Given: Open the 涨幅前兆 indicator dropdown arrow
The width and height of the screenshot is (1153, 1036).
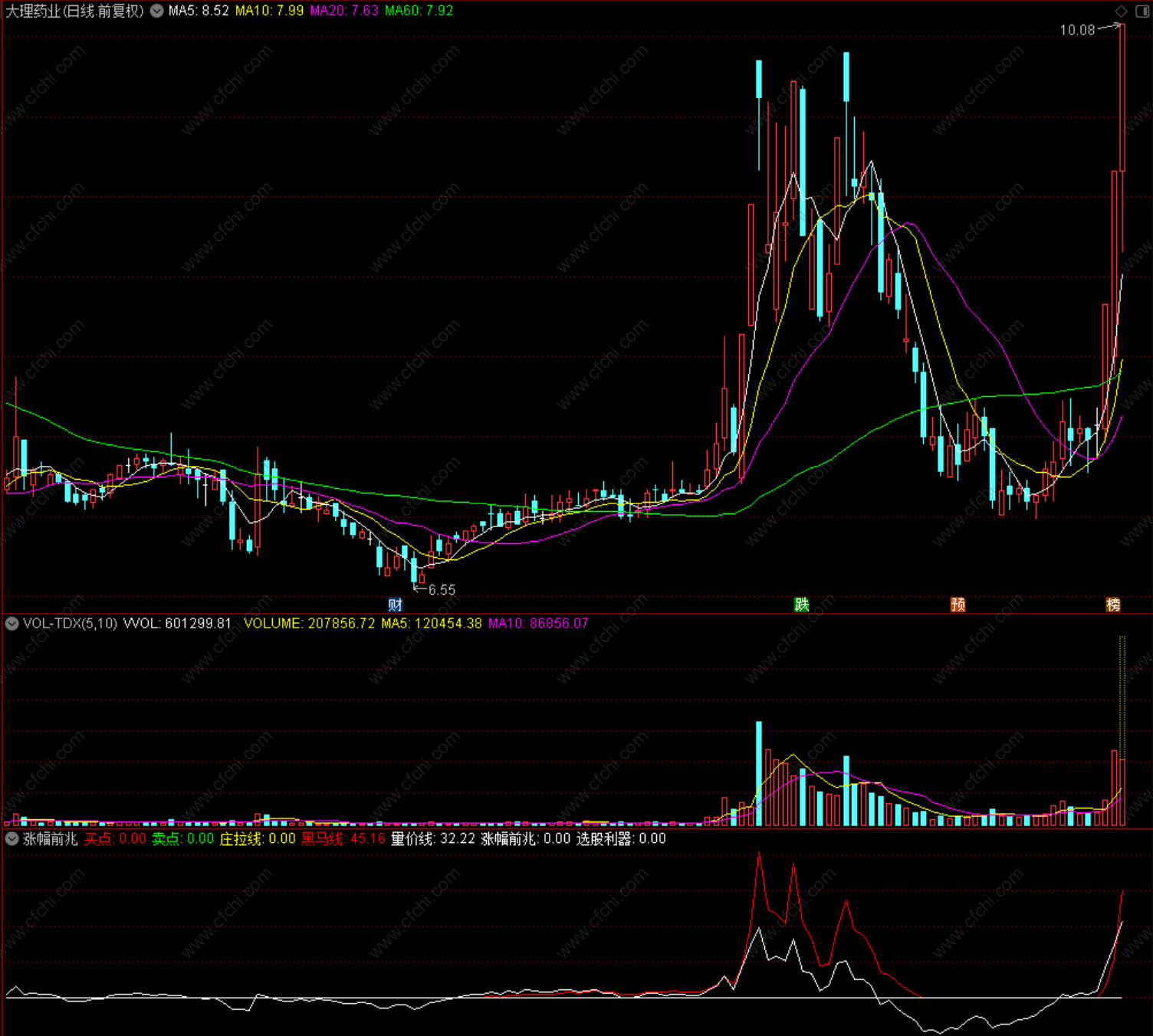Looking at the screenshot, I should [x=11, y=839].
